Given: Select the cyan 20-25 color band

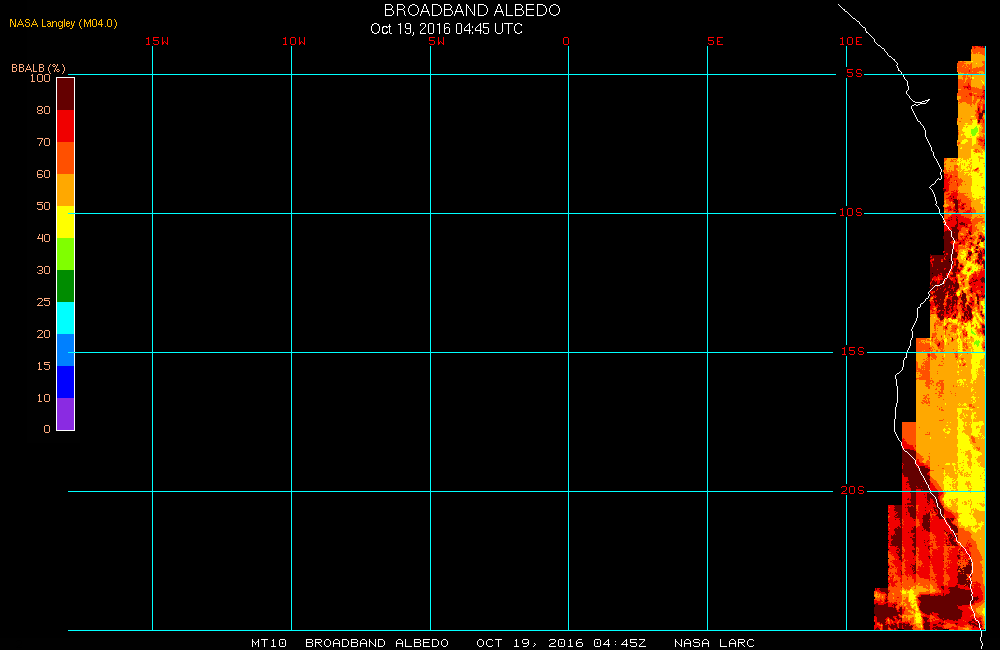Looking at the screenshot, I should pyautogui.click(x=66, y=318).
